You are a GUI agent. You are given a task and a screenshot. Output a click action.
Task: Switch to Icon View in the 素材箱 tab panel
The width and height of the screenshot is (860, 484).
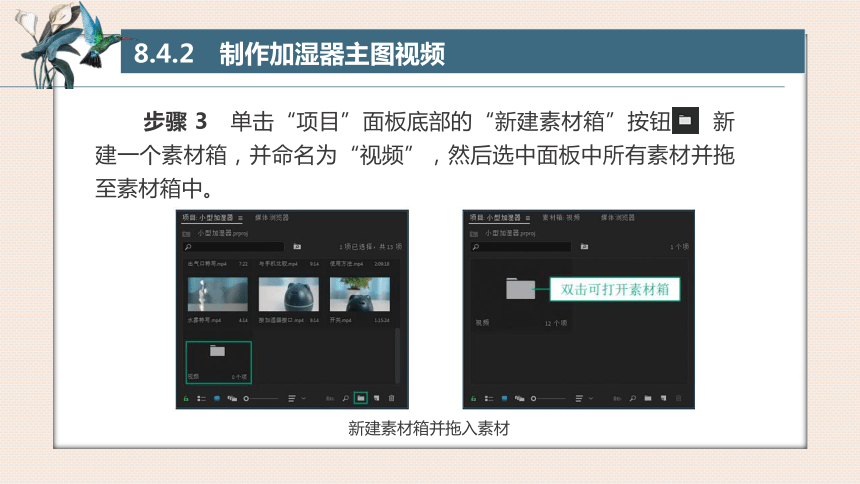point(504,398)
